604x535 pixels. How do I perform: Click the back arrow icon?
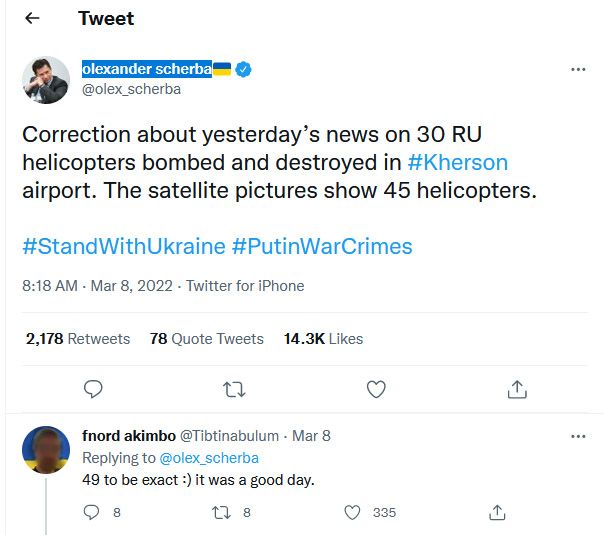[32, 19]
